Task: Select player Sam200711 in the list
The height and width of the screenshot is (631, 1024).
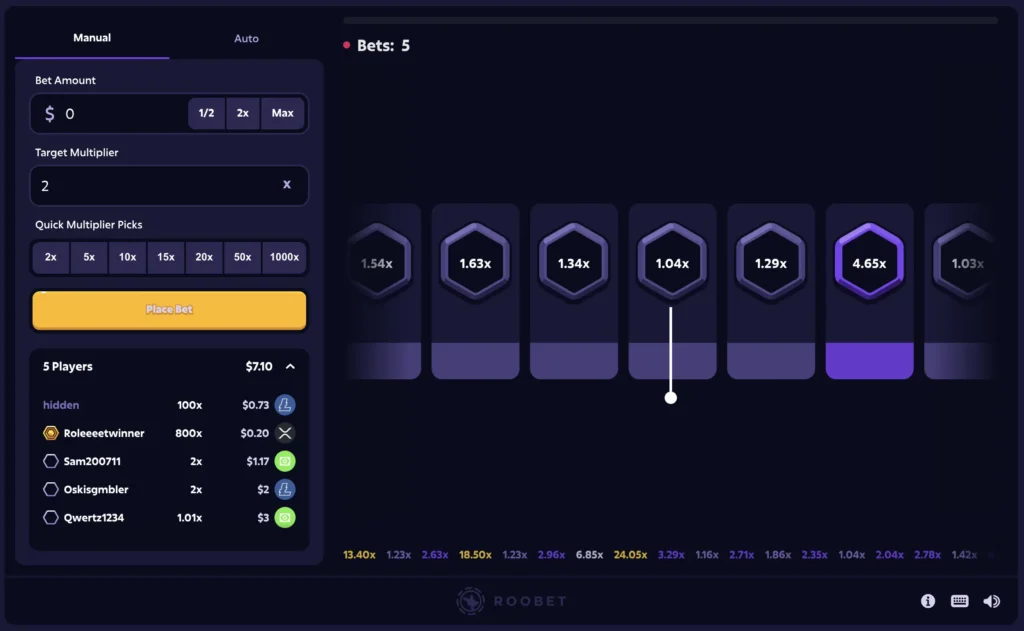Action: click(92, 461)
